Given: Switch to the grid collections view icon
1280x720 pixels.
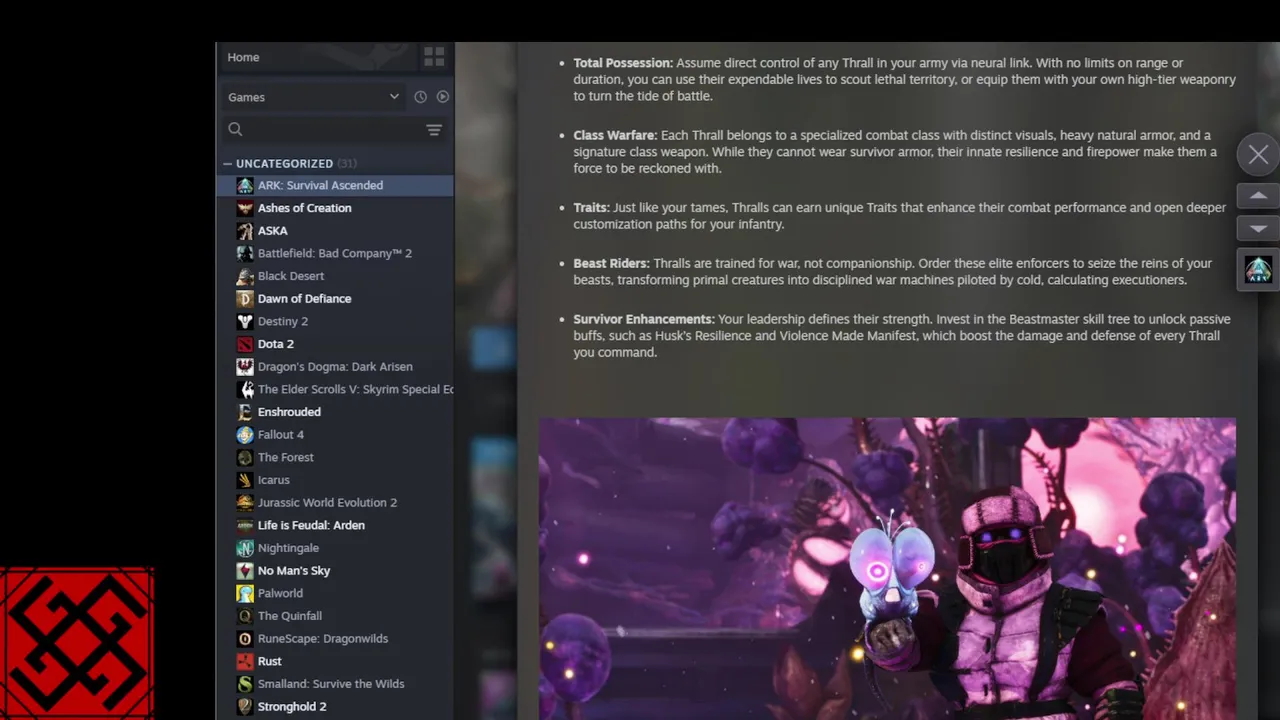Looking at the screenshot, I should click(434, 57).
